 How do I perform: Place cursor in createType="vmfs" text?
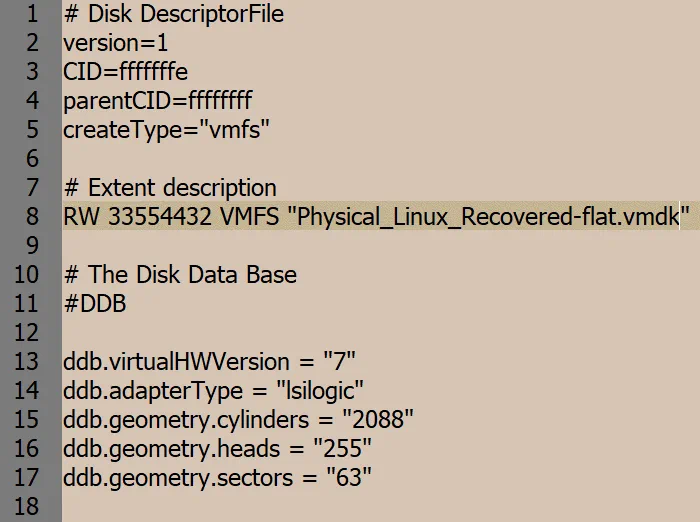click(x=166, y=130)
